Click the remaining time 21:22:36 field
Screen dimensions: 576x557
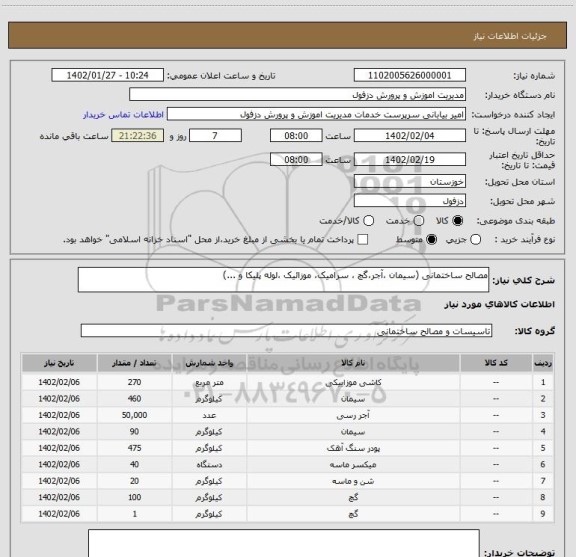tap(138, 136)
